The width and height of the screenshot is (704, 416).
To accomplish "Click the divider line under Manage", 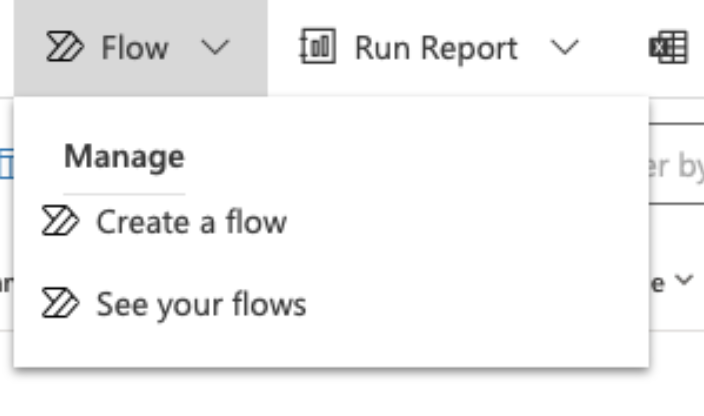I will (124, 194).
